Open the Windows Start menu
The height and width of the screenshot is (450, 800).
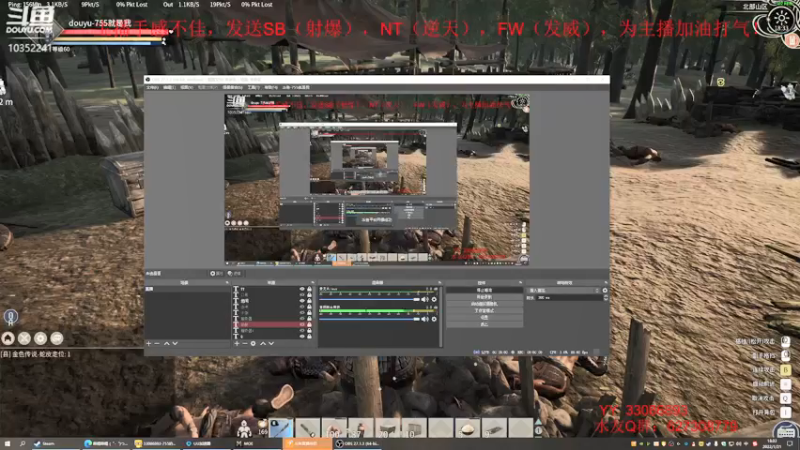(x=7, y=444)
